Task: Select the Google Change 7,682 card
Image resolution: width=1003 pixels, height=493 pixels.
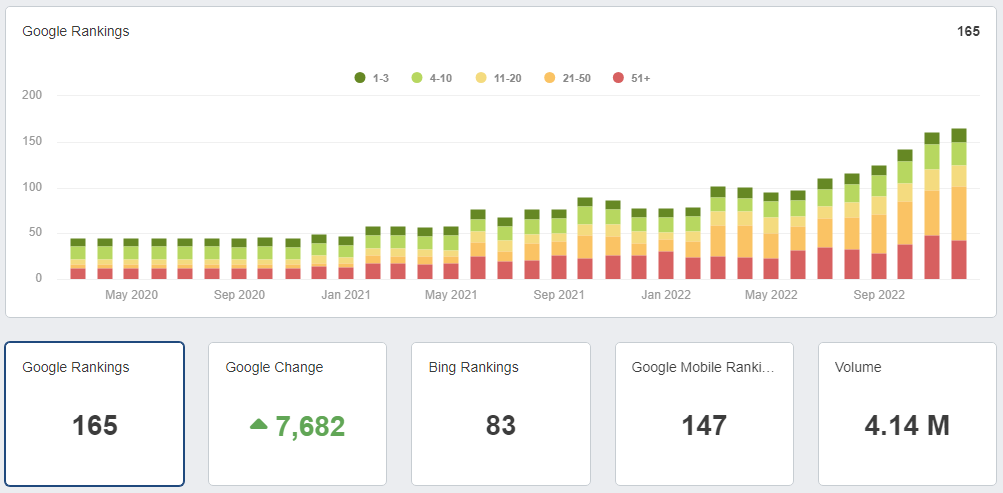Action: [297, 414]
